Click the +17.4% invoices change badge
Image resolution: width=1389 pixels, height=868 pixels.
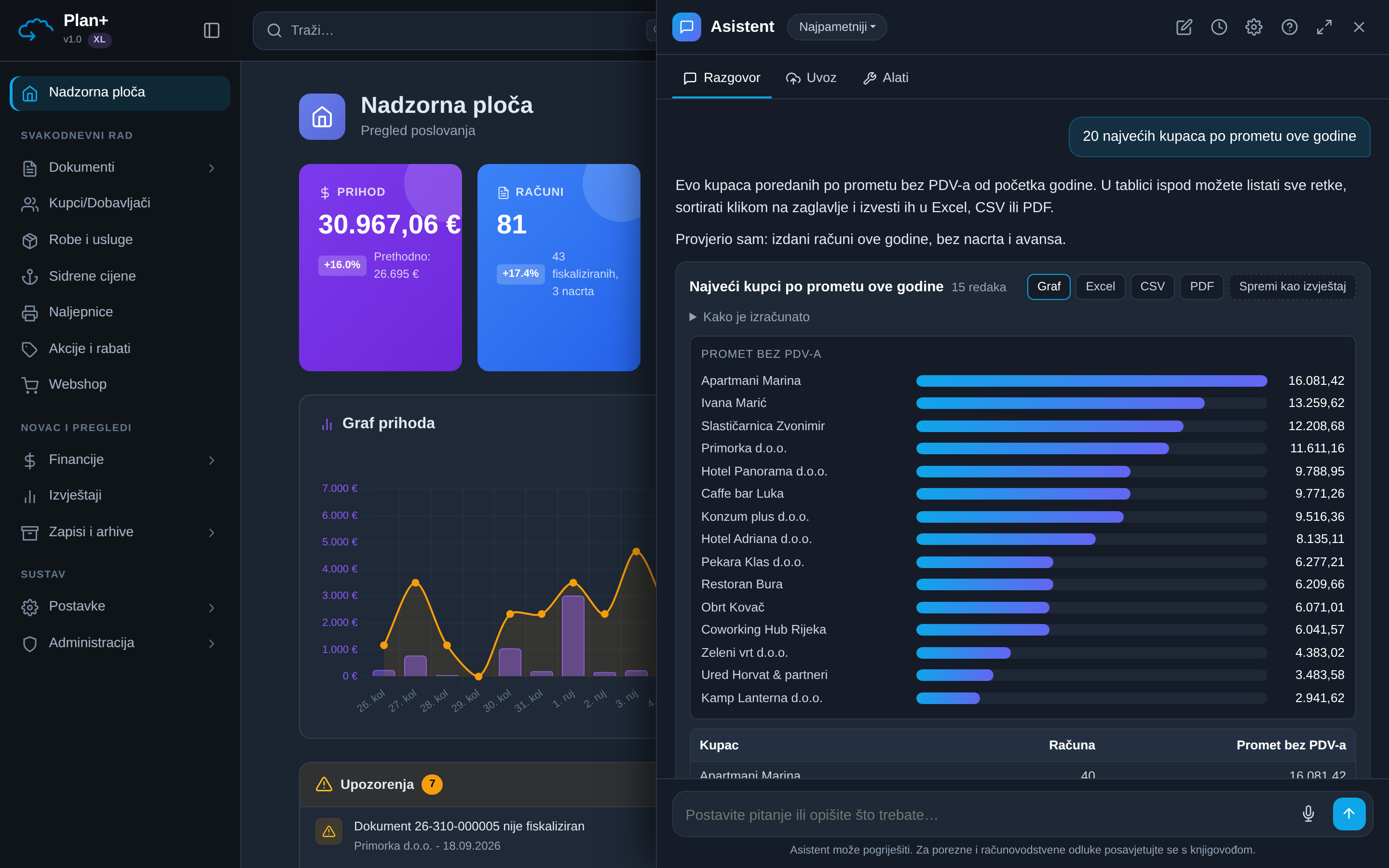click(520, 273)
